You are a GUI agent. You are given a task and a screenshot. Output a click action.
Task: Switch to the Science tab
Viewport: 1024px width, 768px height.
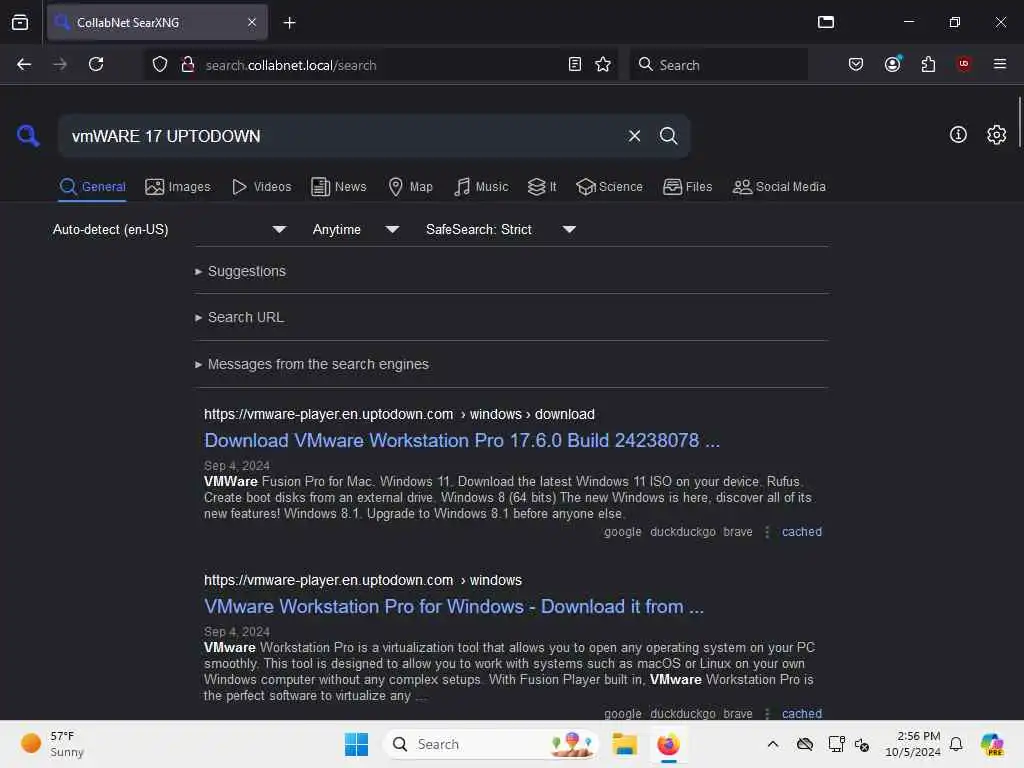point(609,187)
